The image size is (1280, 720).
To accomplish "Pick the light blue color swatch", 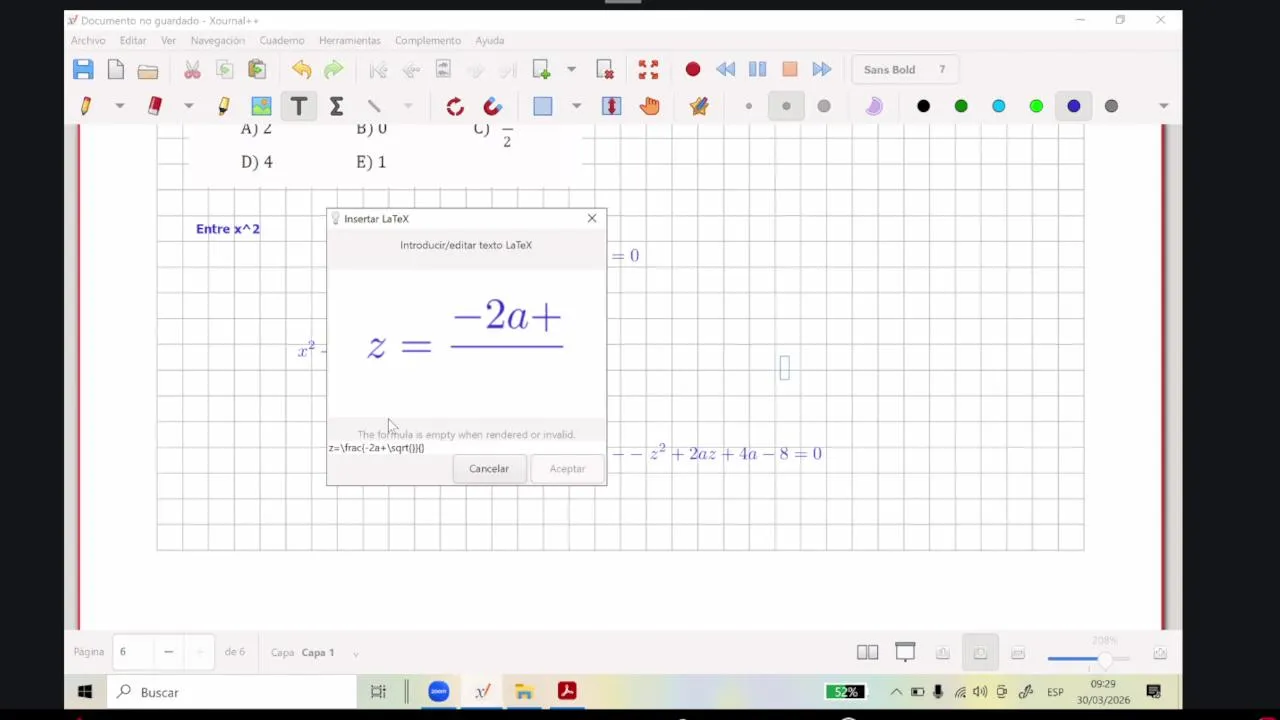I will (998, 106).
